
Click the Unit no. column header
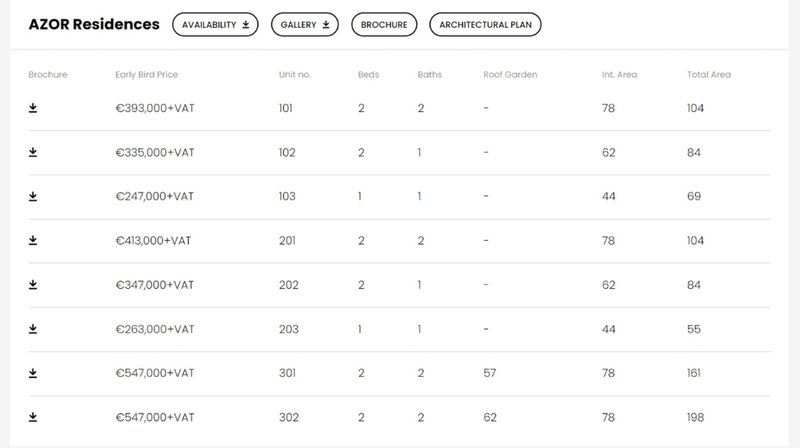pyautogui.click(x=294, y=74)
